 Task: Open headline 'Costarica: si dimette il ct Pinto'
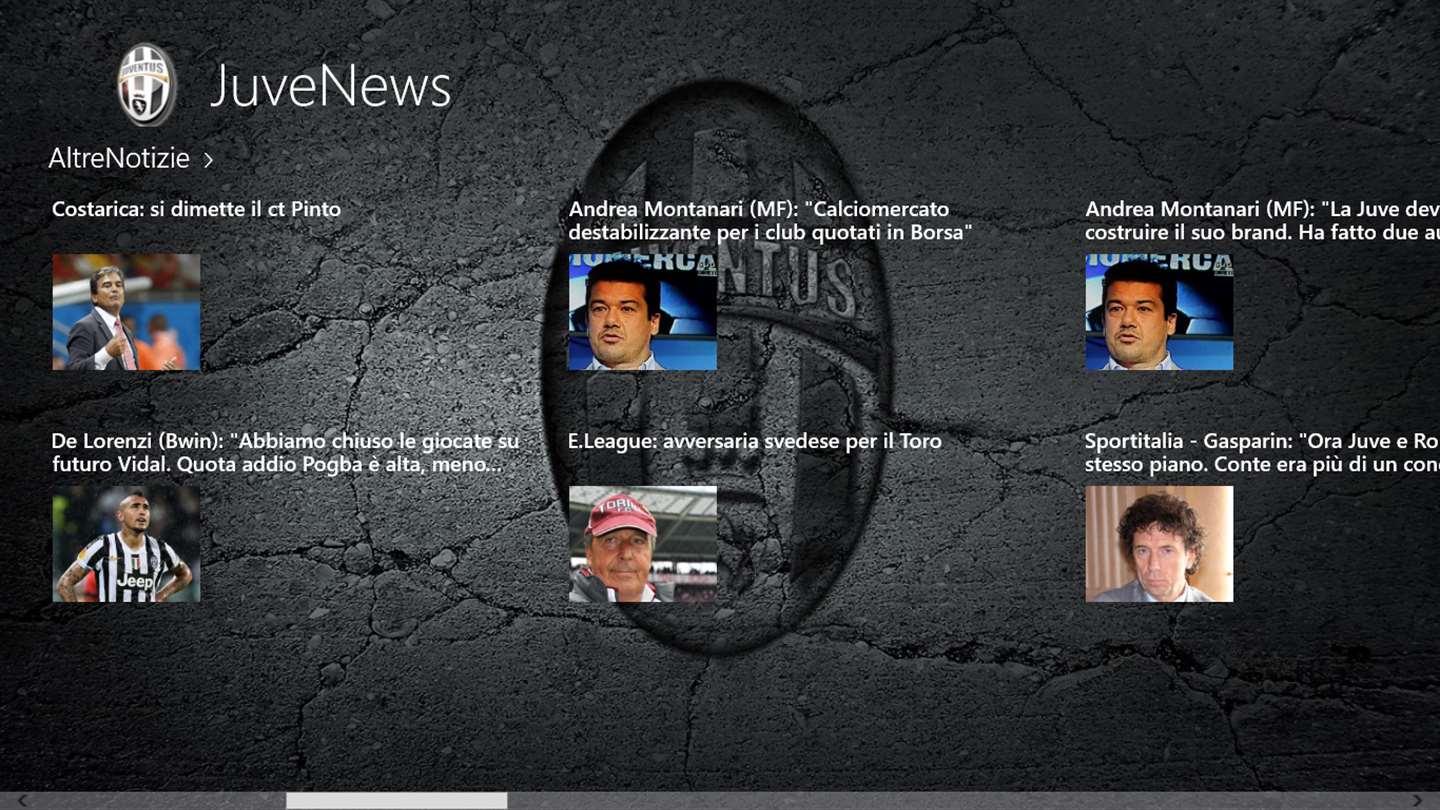(x=196, y=209)
